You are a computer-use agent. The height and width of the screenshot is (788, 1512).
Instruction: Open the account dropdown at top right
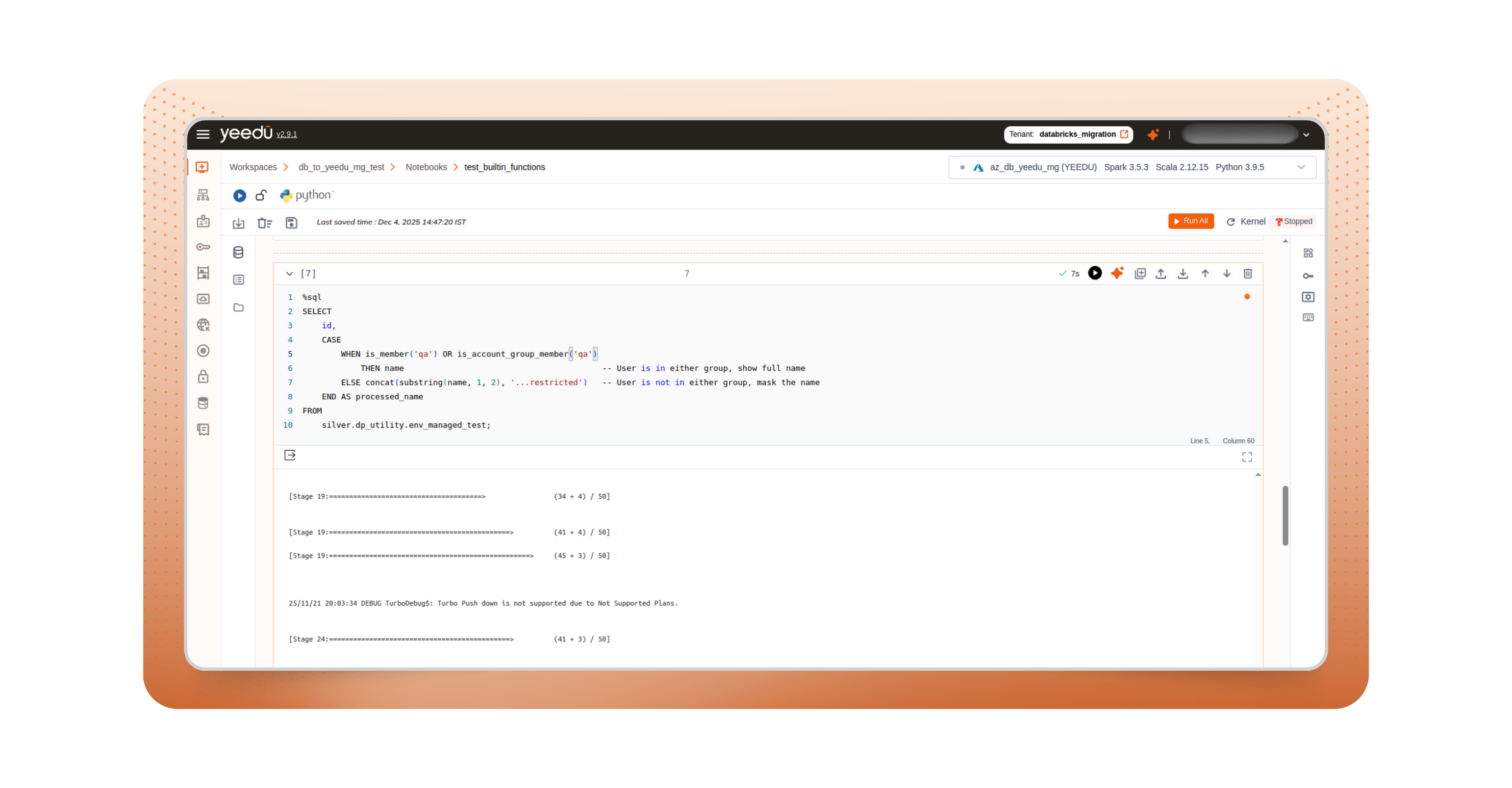point(1306,134)
